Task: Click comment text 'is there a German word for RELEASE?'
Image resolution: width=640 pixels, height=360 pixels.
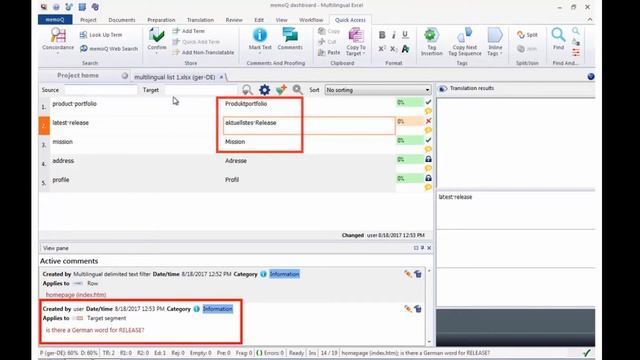Action: [x=95, y=330]
